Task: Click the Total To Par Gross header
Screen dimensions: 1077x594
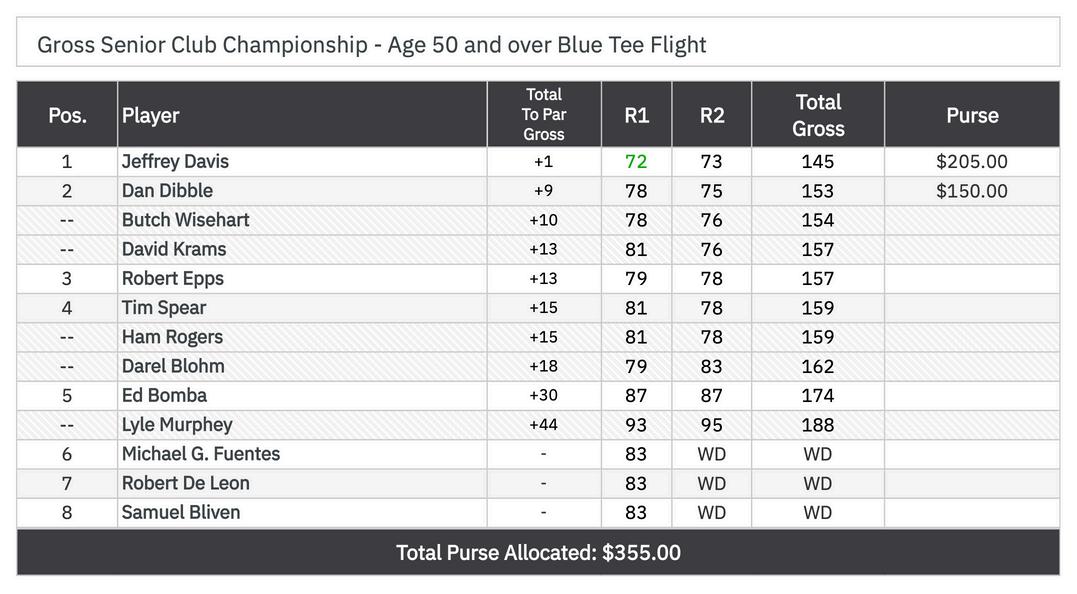Action: [x=544, y=114]
